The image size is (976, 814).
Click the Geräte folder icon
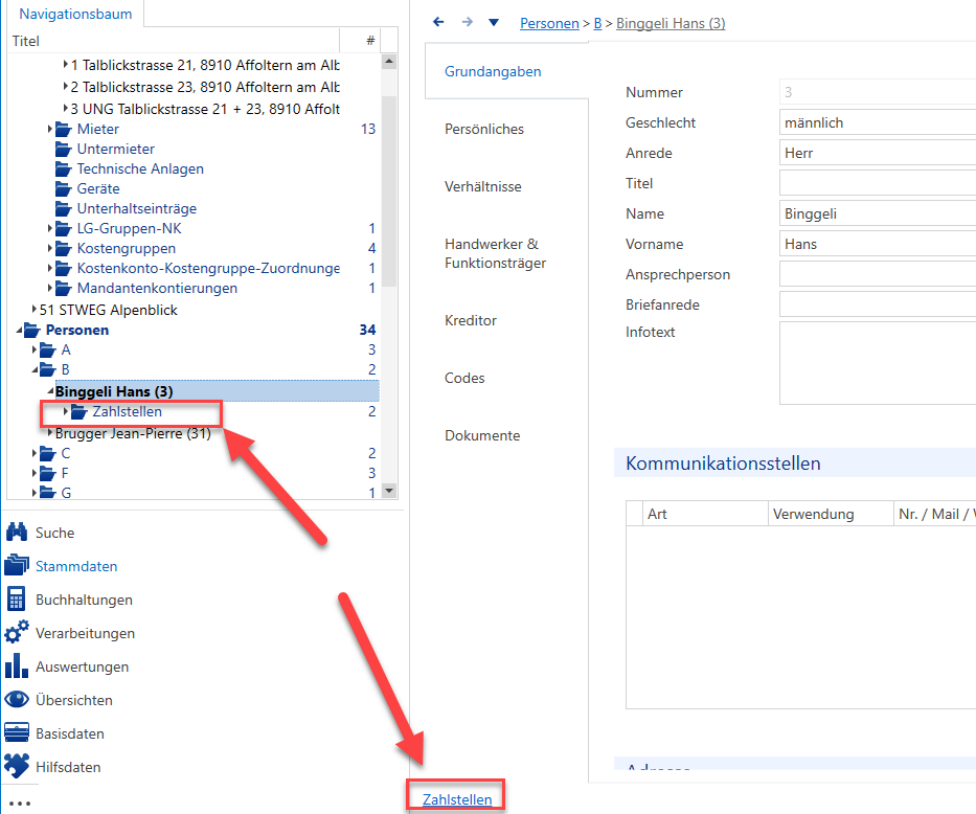pos(63,189)
